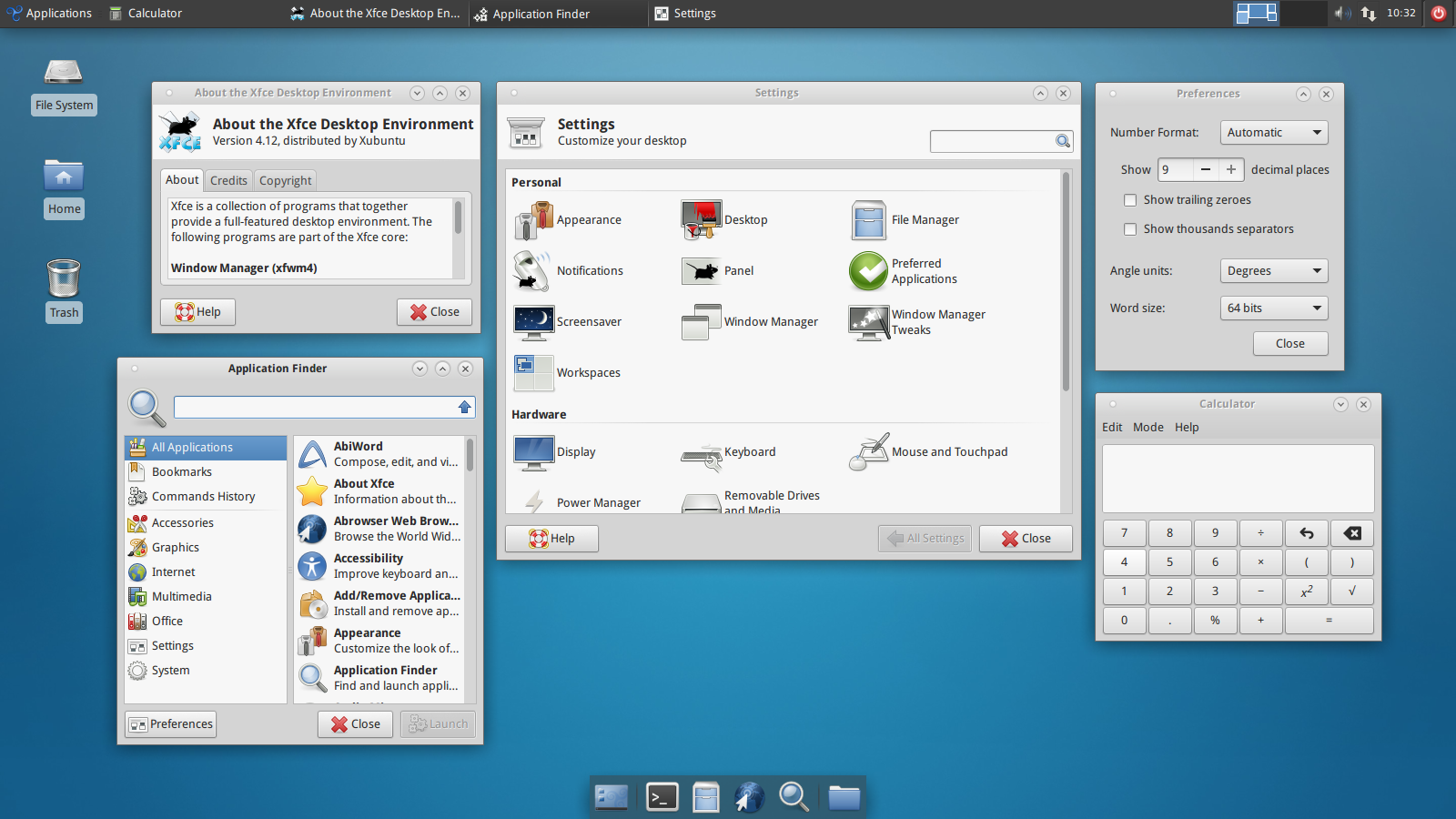Open Workspaces settings icon
This screenshot has width=1456, height=819.
pyautogui.click(x=533, y=373)
